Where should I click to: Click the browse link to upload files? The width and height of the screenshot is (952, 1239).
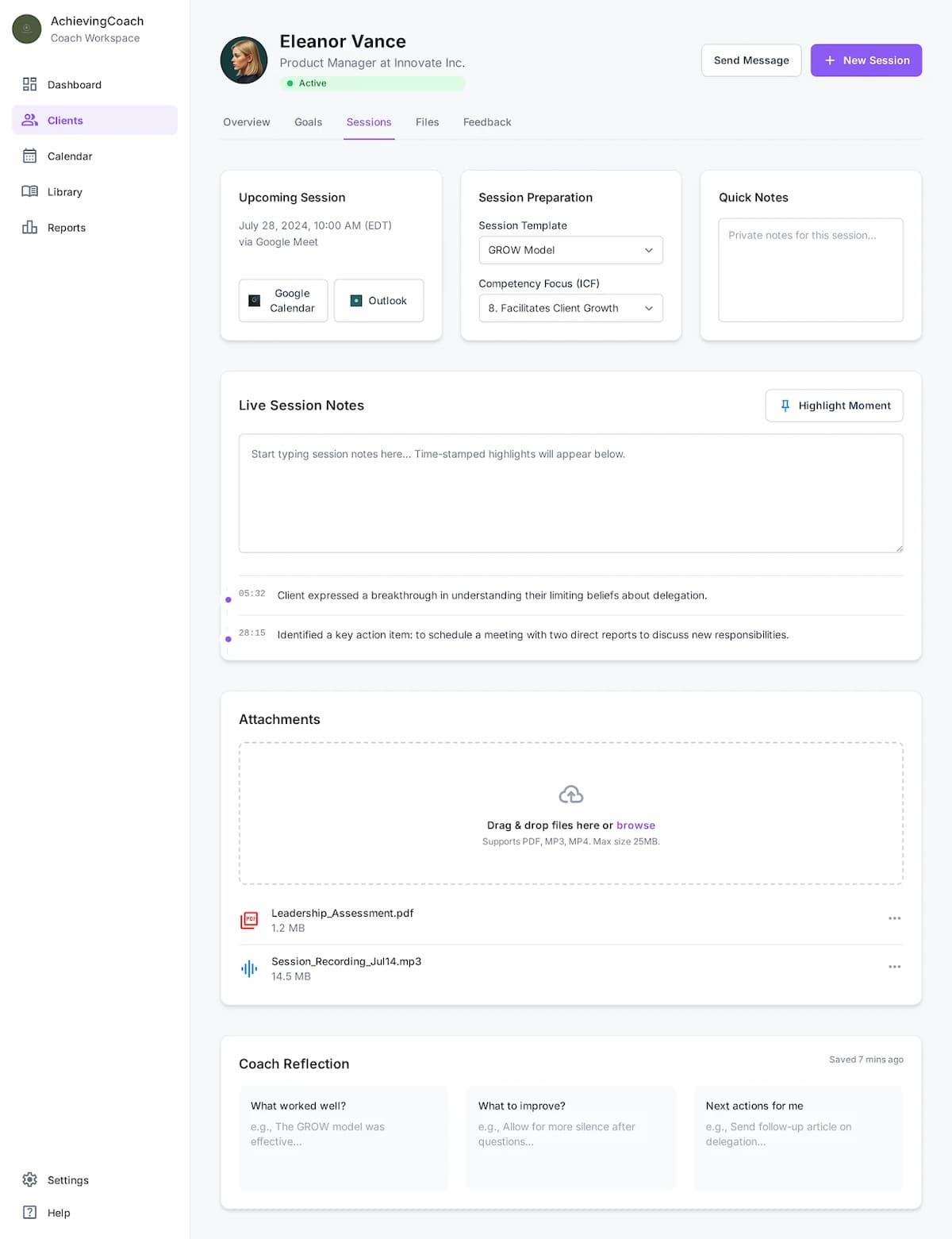tap(635, 825)
